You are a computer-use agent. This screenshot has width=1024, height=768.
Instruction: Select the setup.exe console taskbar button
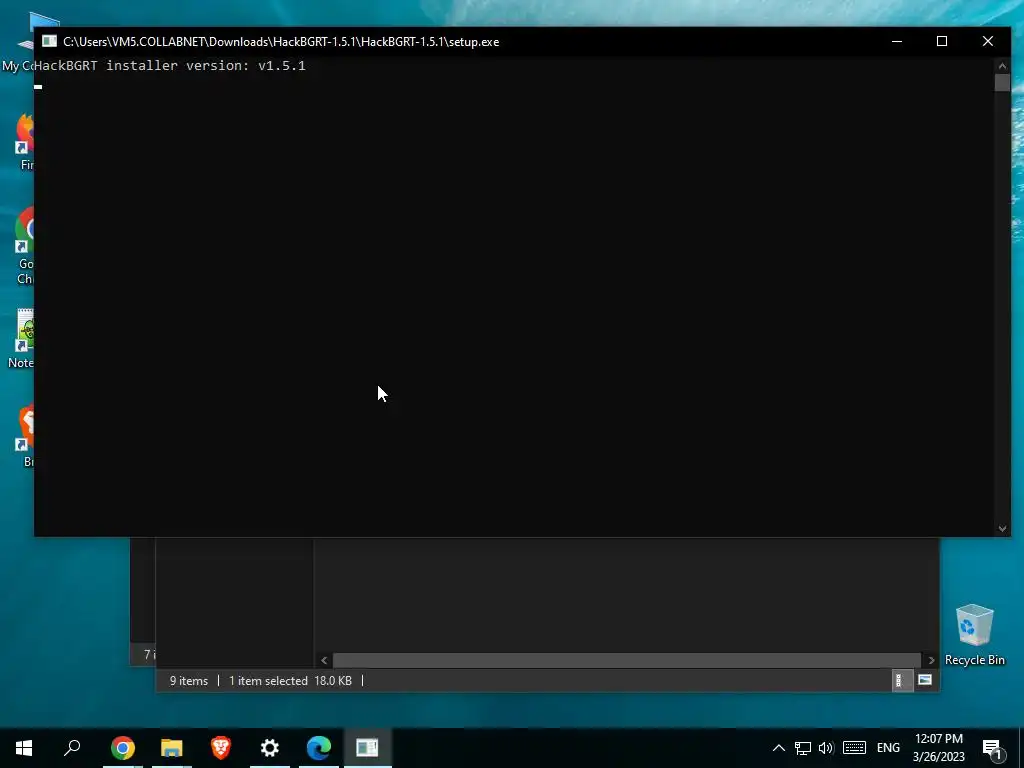(x=368, y=748)
